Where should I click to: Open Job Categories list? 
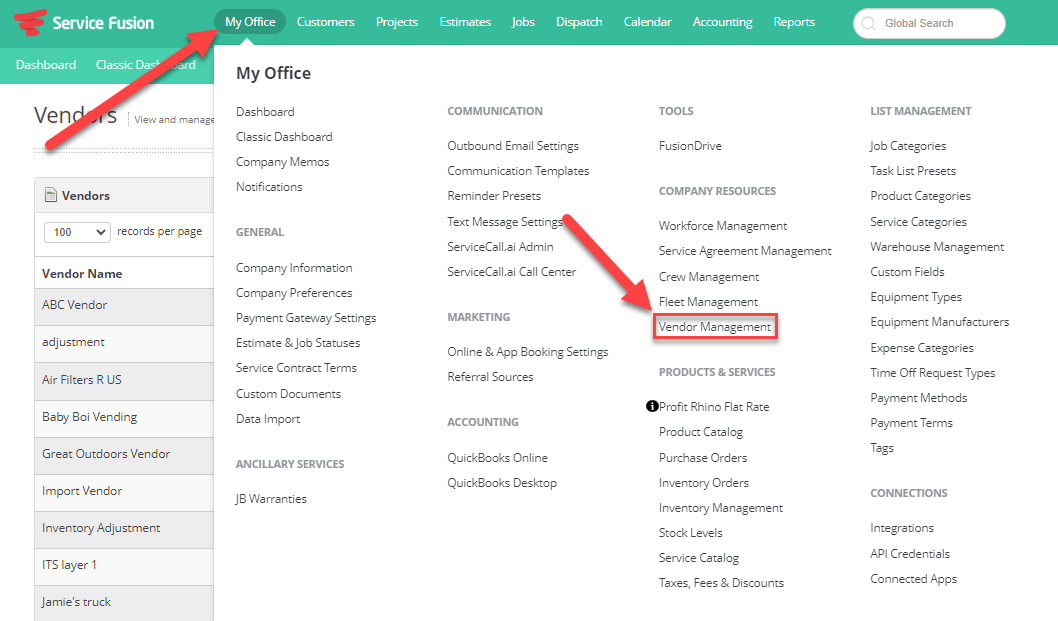908,146
